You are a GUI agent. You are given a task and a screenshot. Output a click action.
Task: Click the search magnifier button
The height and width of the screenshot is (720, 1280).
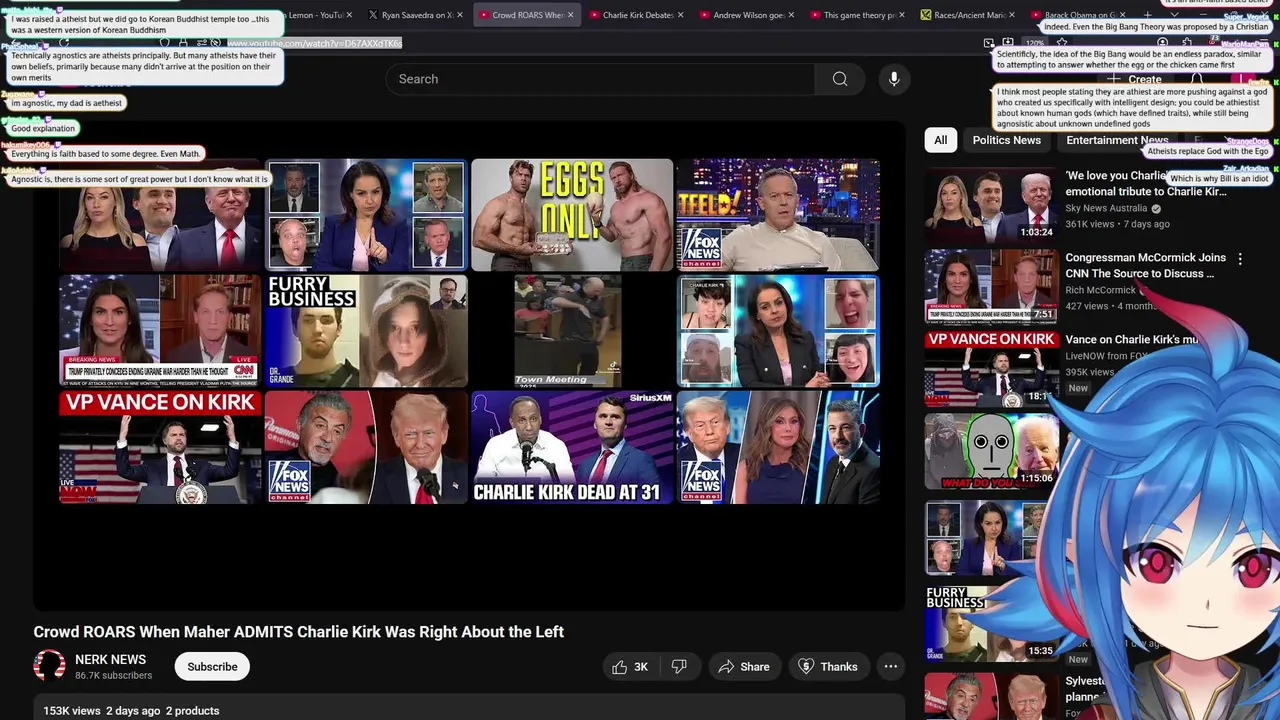pos(840,79)
